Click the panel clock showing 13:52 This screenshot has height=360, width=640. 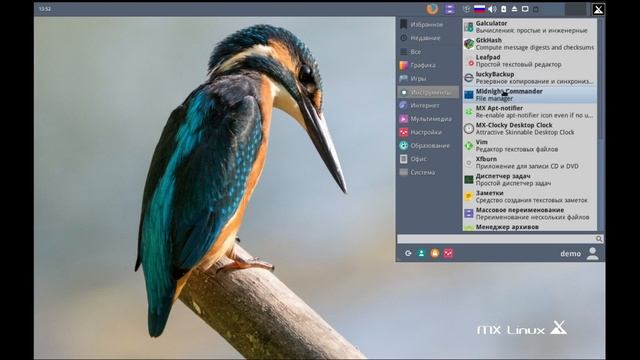pos(45,9)
